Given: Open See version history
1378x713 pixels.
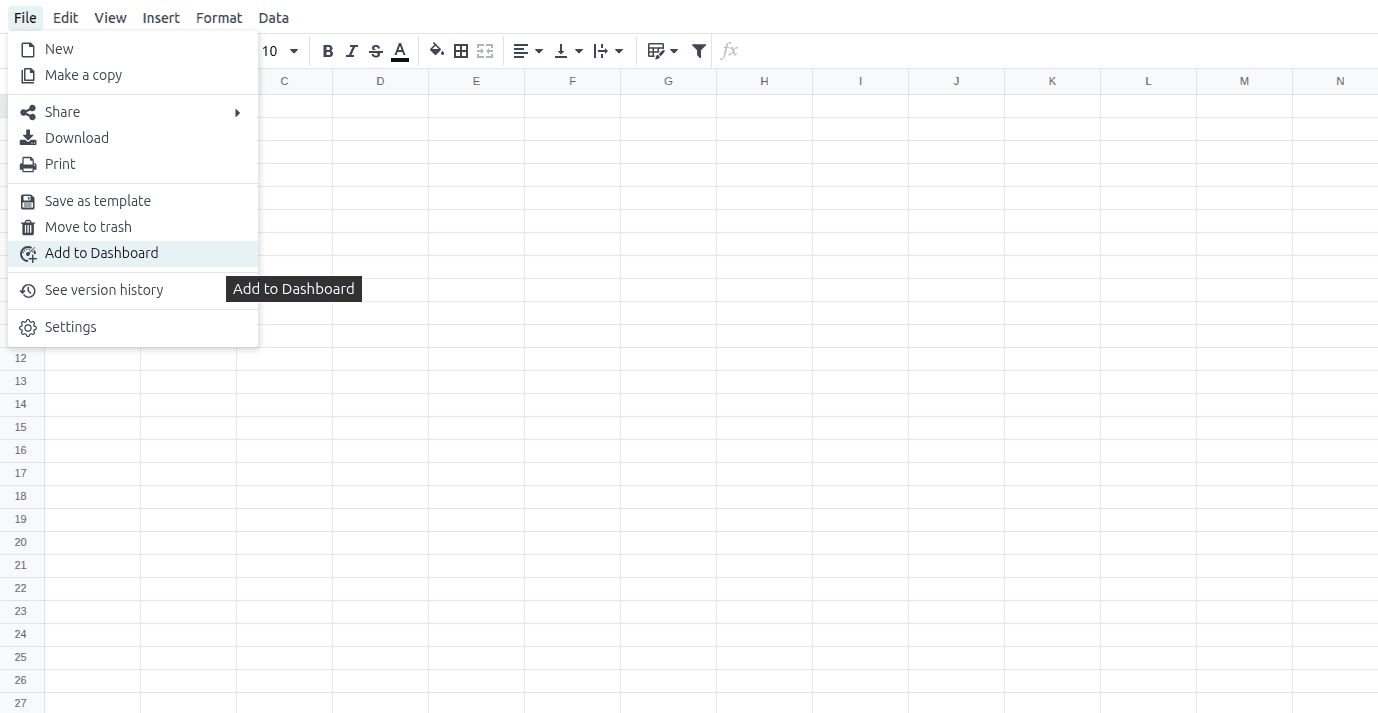Looking at the screenshot, I should (133, 290).
